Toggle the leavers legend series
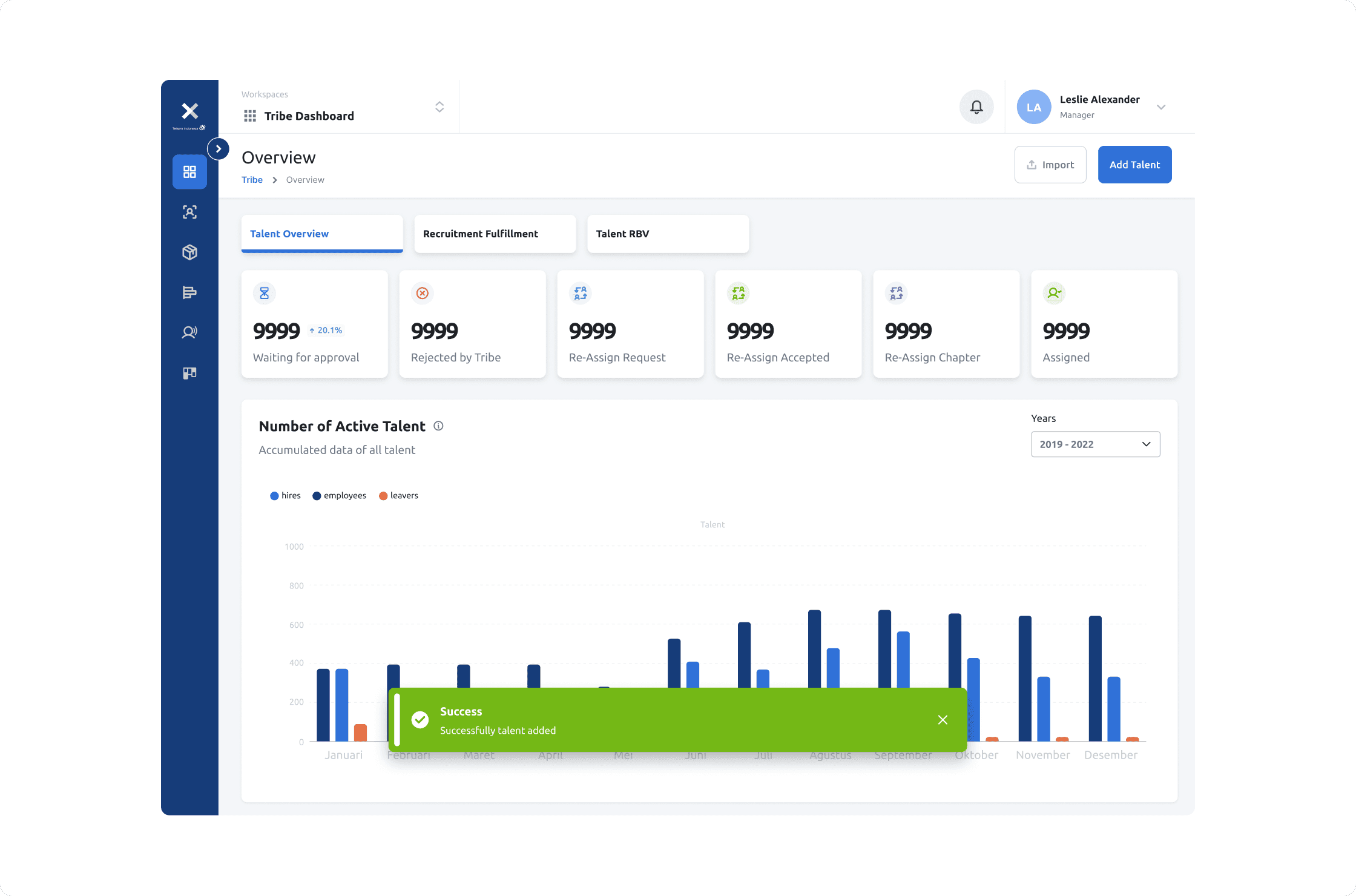The height and width of the screenshot is (896, 1356). tap(398, 496)
